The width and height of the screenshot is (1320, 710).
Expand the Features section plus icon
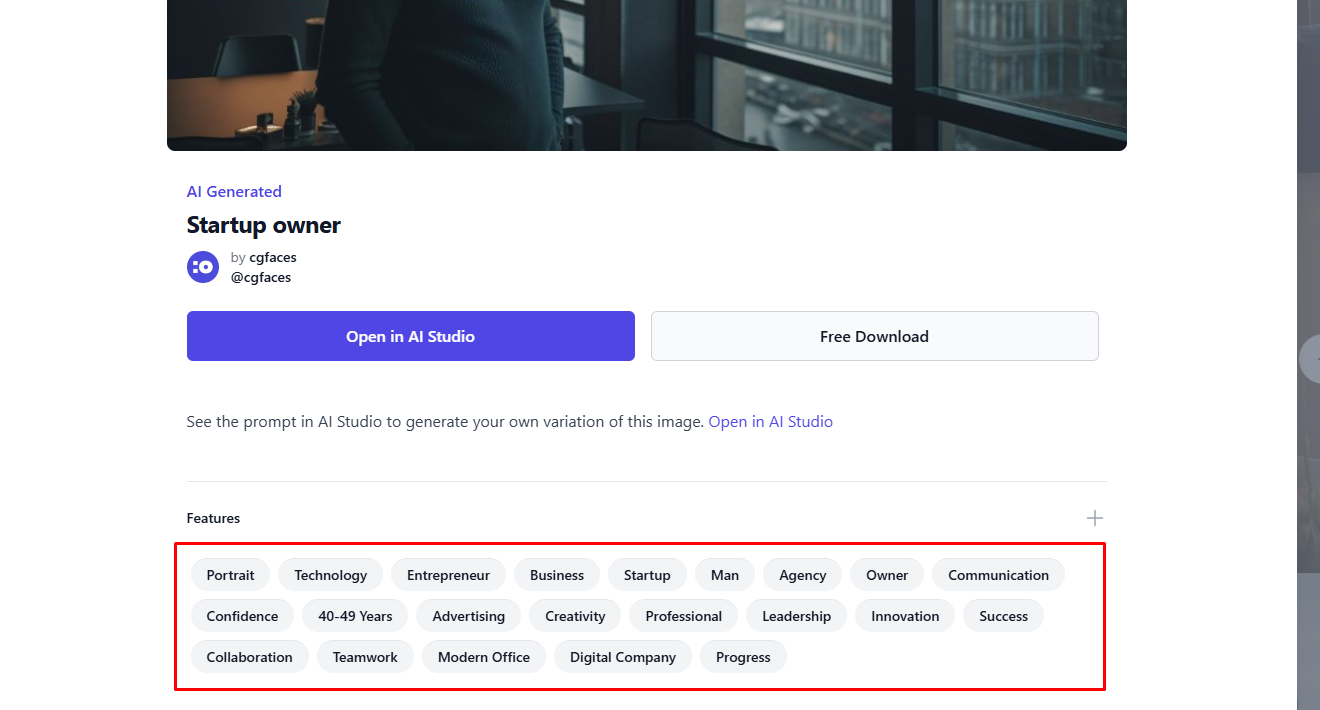[x=1095, y=518]
